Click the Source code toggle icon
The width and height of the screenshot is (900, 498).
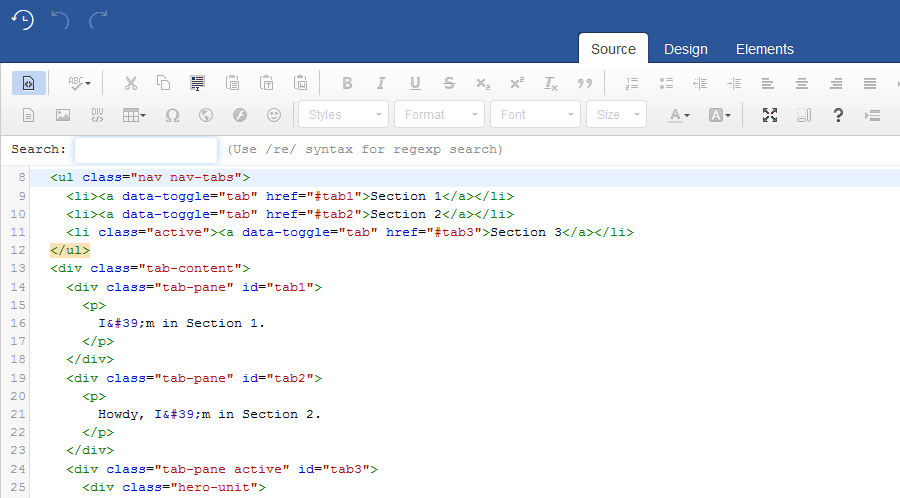[29, 83]
